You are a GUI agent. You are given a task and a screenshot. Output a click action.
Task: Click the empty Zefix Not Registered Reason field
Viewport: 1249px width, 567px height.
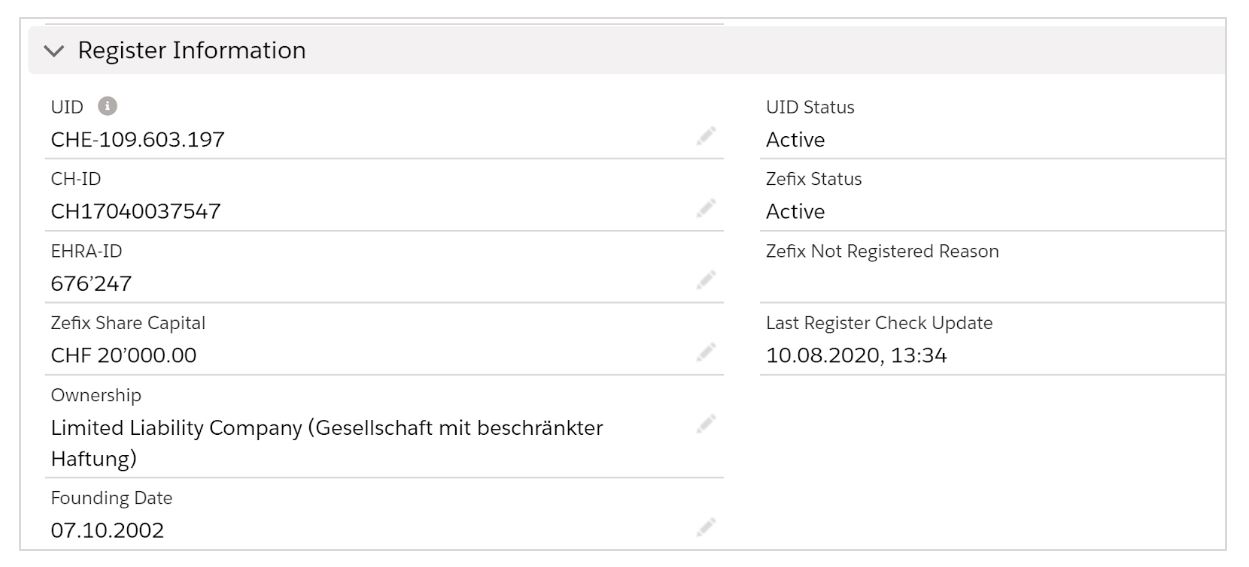[x=990, y=284]
